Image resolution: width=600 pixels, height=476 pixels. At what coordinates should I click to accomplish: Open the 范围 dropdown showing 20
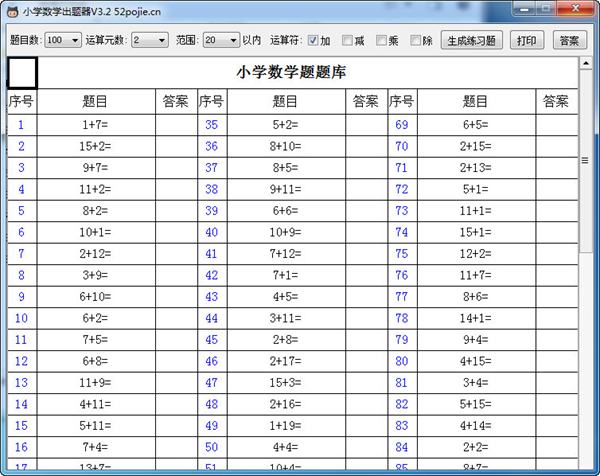pos(221,40)
